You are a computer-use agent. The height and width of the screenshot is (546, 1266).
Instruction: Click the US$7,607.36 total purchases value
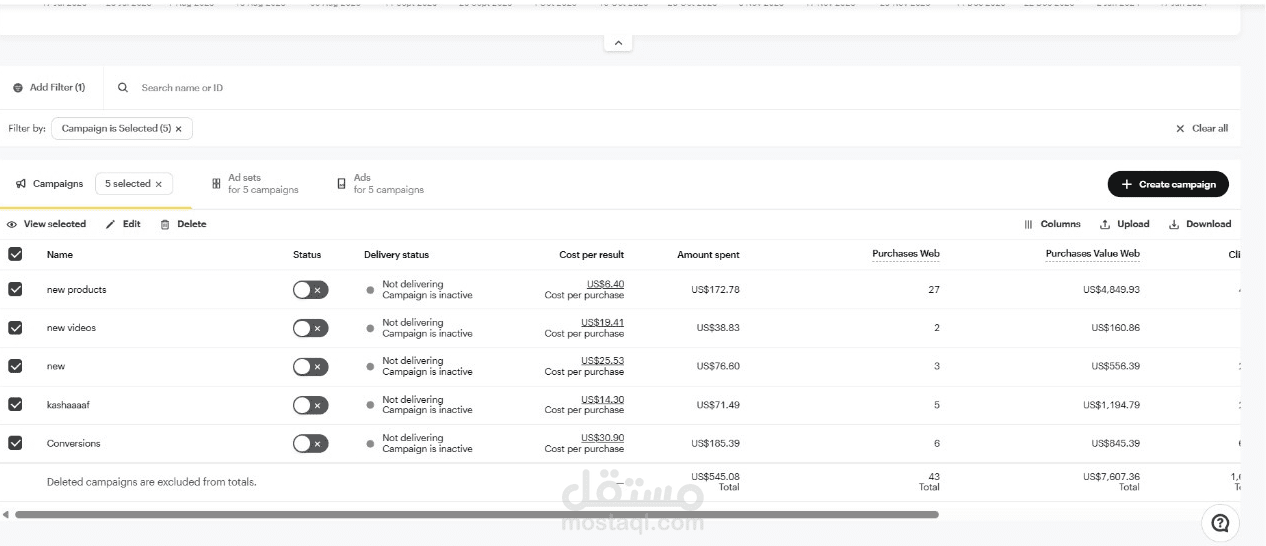click(1111, 477)
